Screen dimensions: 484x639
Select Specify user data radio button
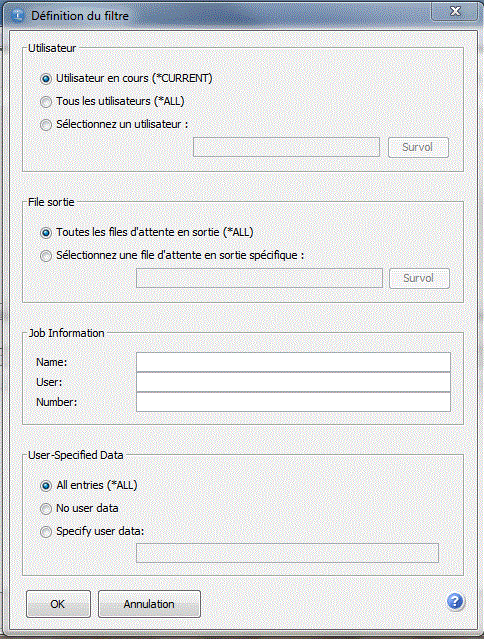[46, 532]
